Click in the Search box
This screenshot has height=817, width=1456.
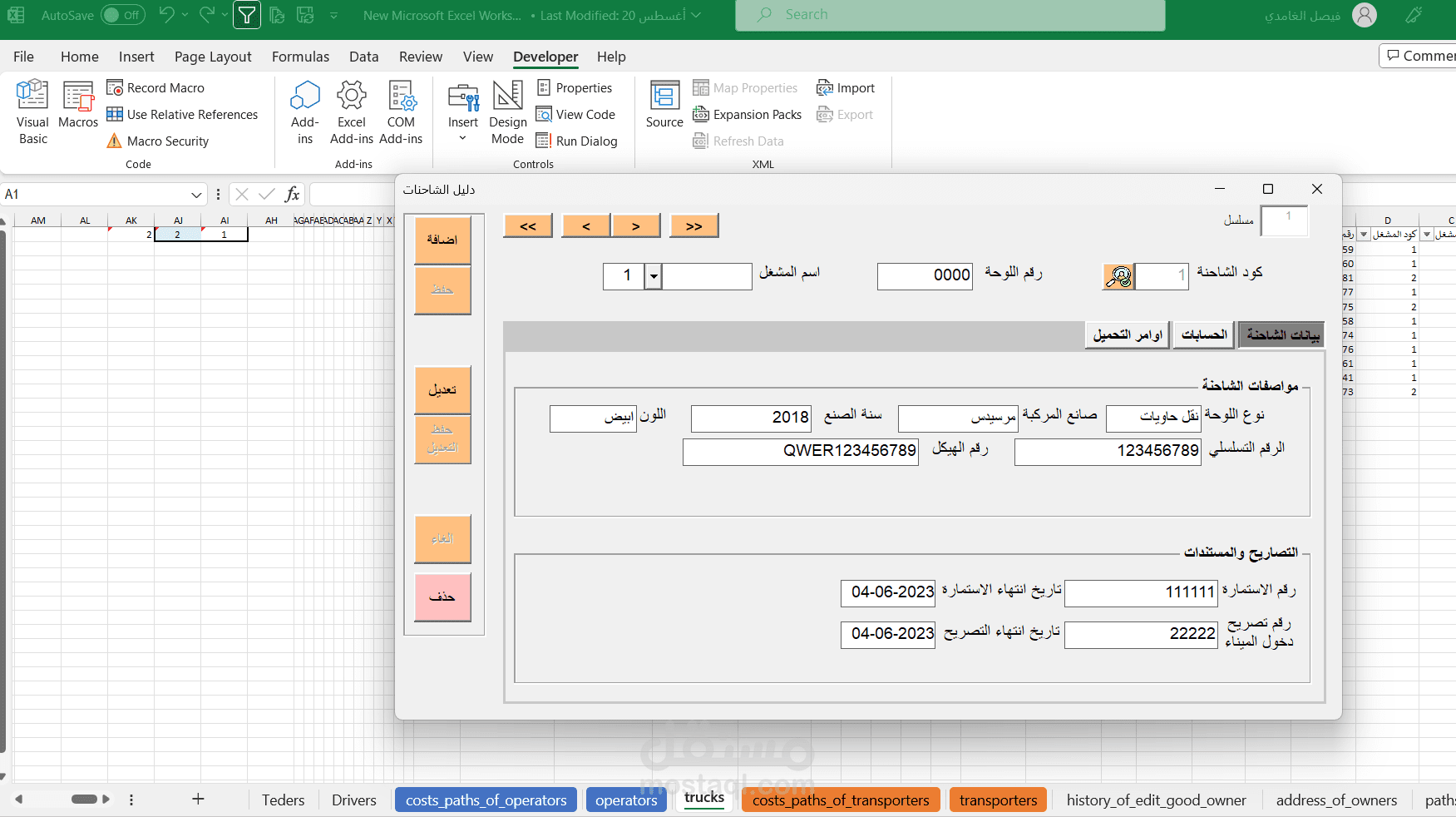pos(950,15)
